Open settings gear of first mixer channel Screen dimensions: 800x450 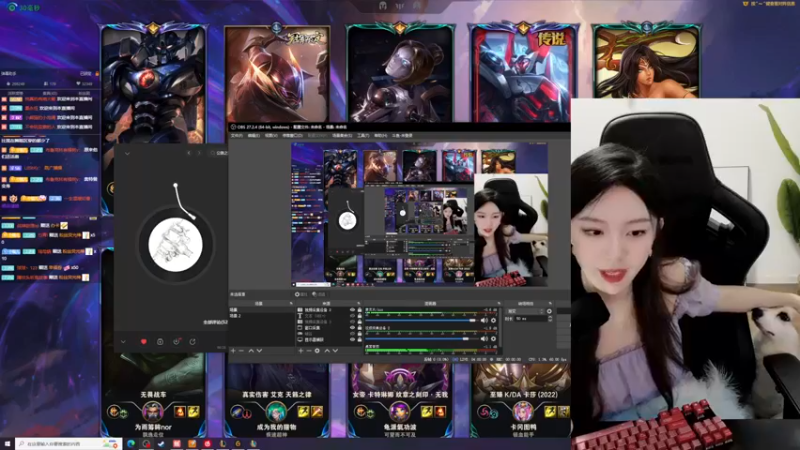coord(493,320)
